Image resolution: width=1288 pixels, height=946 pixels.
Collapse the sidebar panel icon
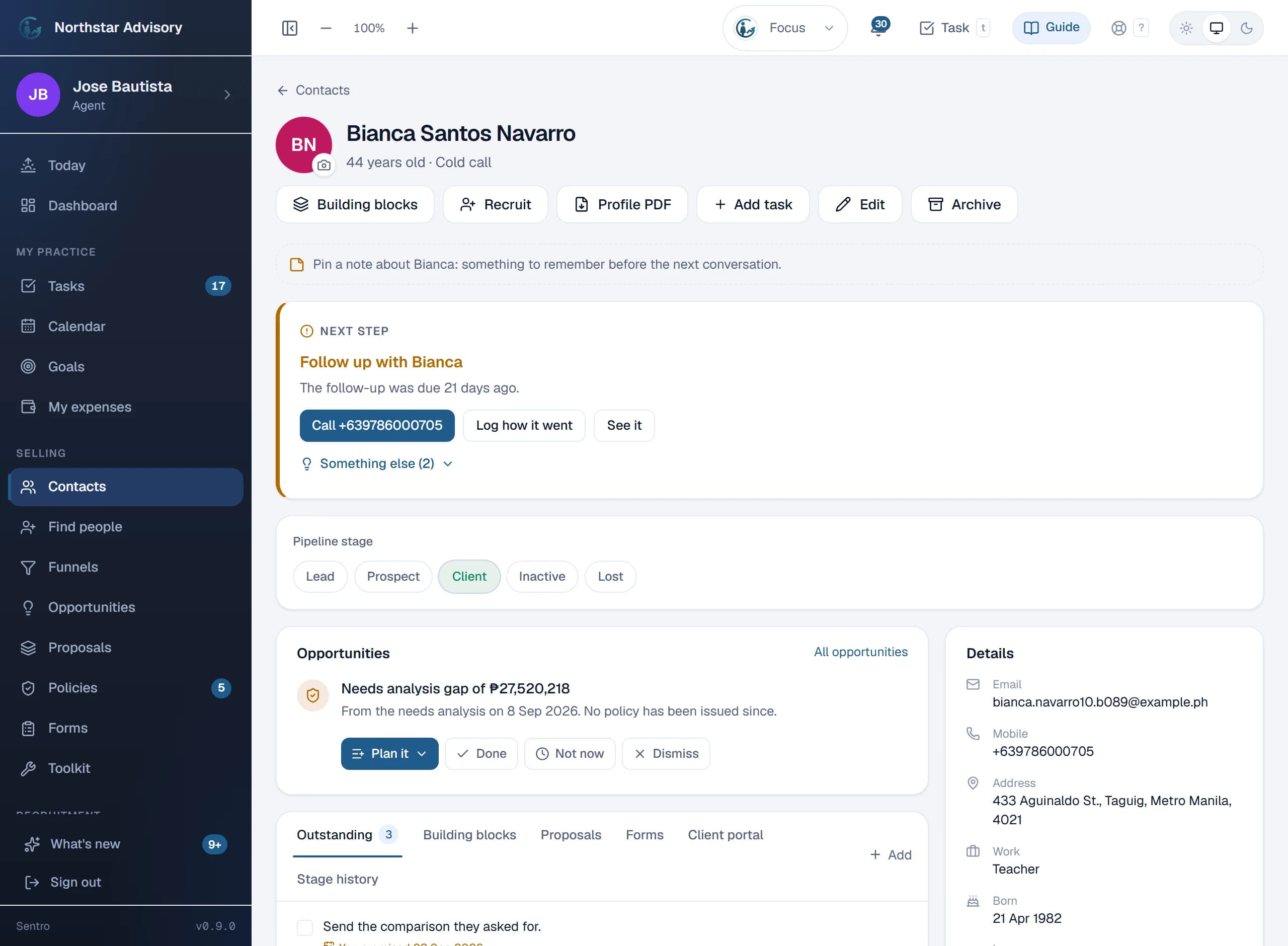point(290,28)
